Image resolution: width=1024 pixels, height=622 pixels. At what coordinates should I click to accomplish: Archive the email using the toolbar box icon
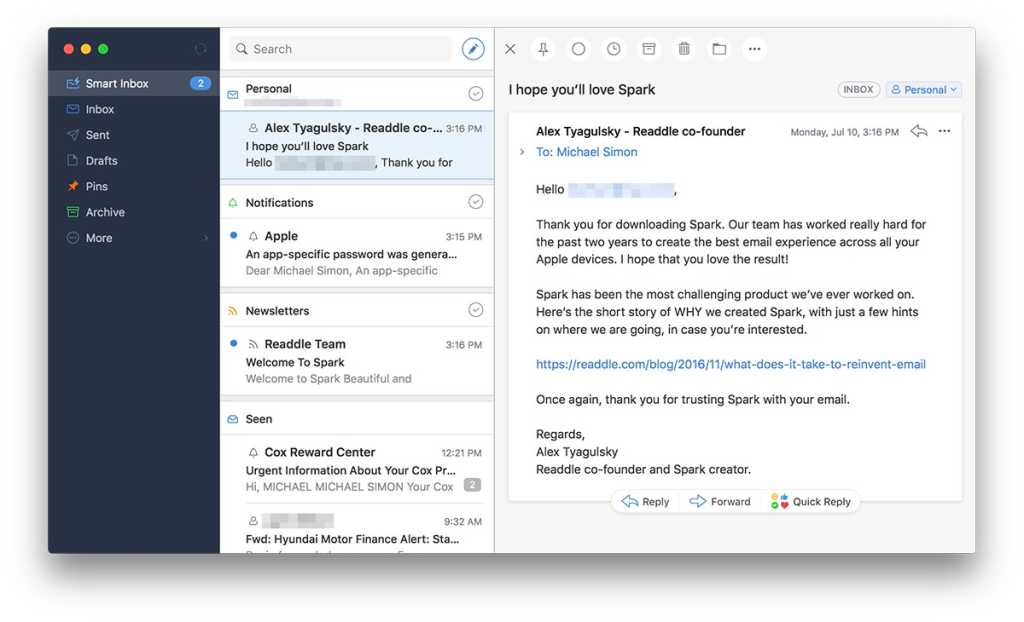coord(649,49)
